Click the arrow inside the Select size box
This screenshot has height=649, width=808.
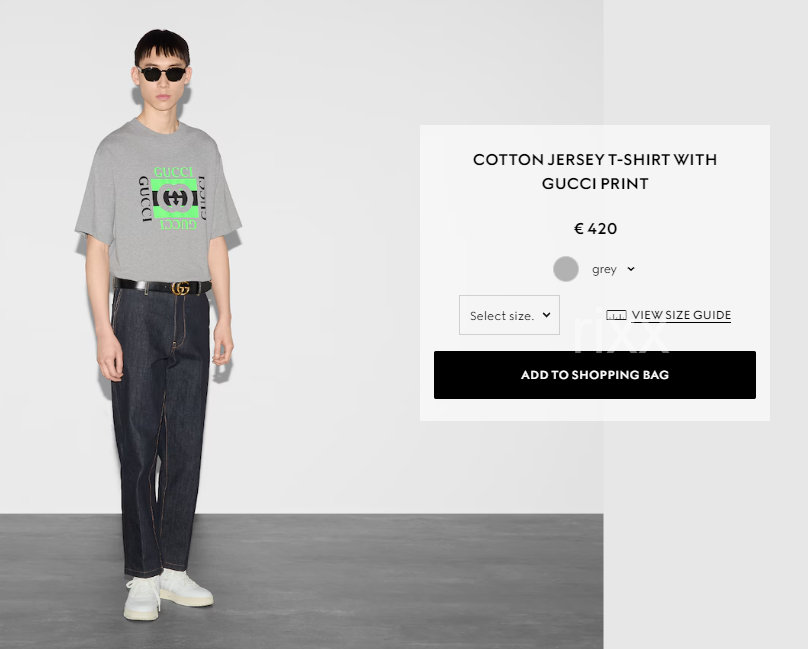547,315
